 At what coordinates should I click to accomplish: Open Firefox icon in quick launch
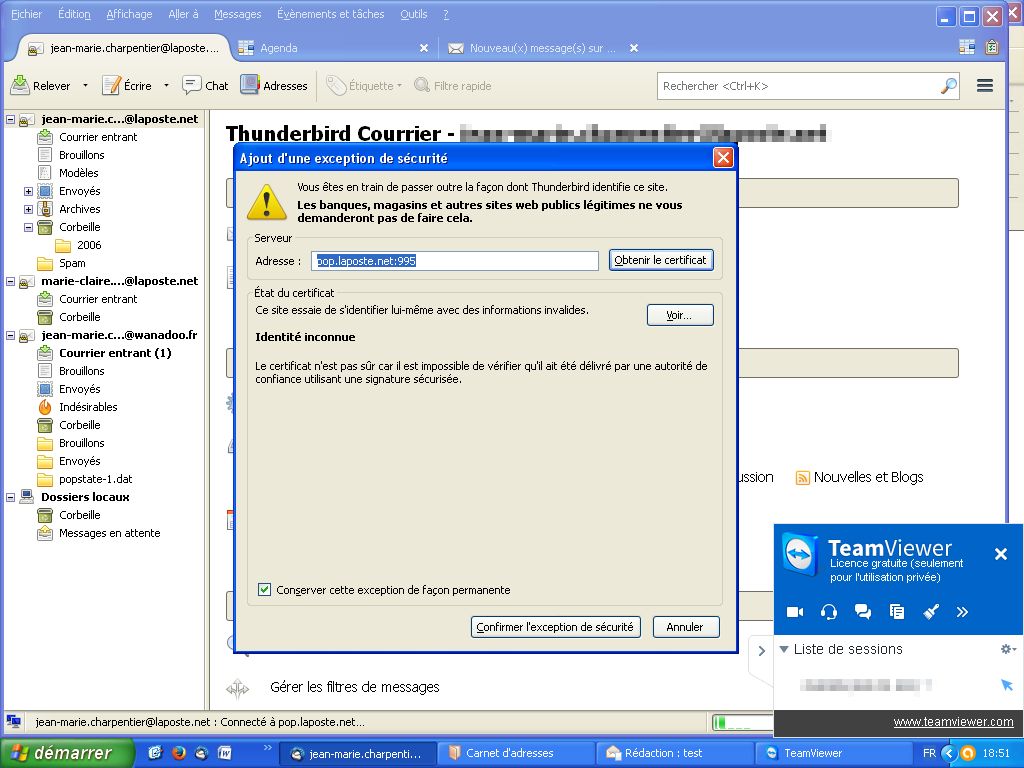tap(178, 753)
